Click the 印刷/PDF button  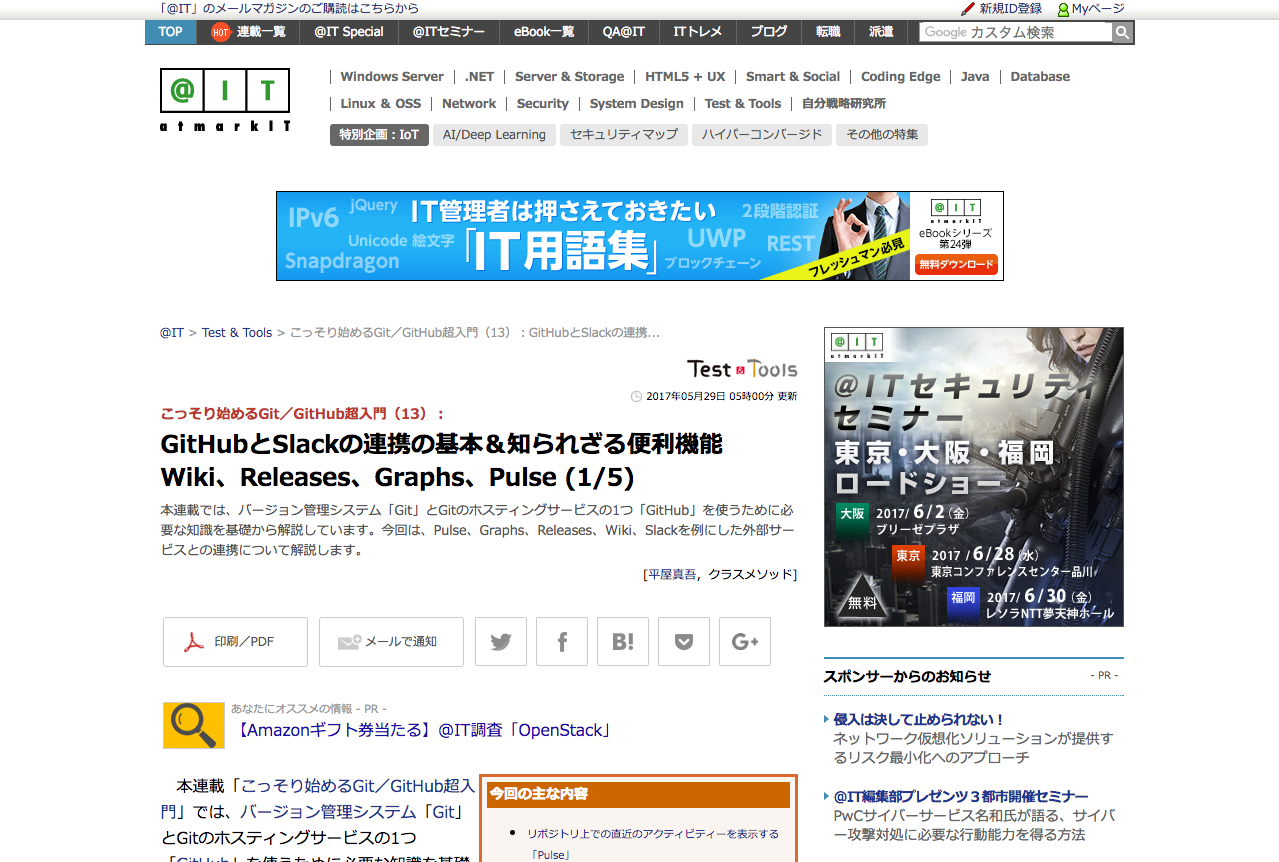[235, 642]
